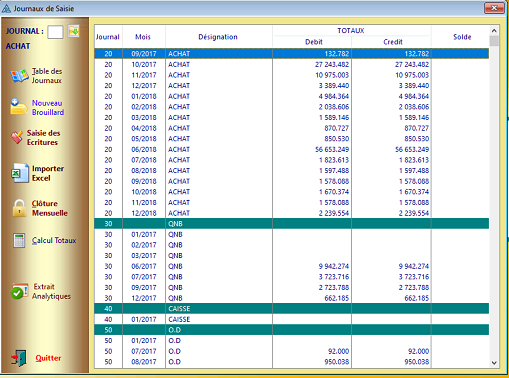Click the scrollbar down arrow
This screenshot has width=509, height=378.
(x=494, y=363)
